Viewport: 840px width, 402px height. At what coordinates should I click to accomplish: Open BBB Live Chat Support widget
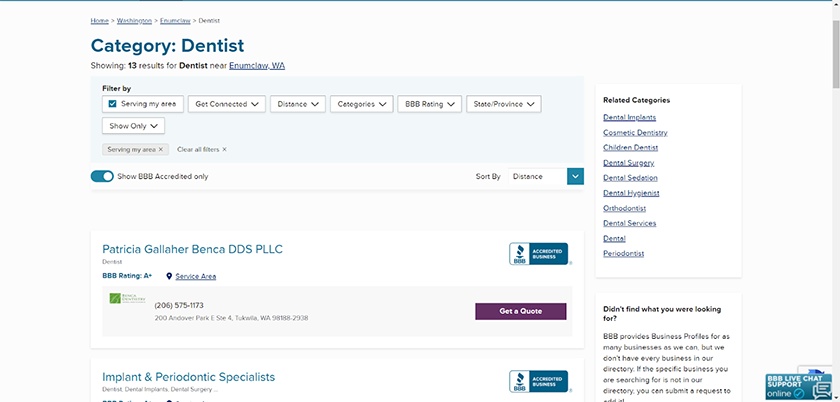pyautogui.click(x=798, y=387)
